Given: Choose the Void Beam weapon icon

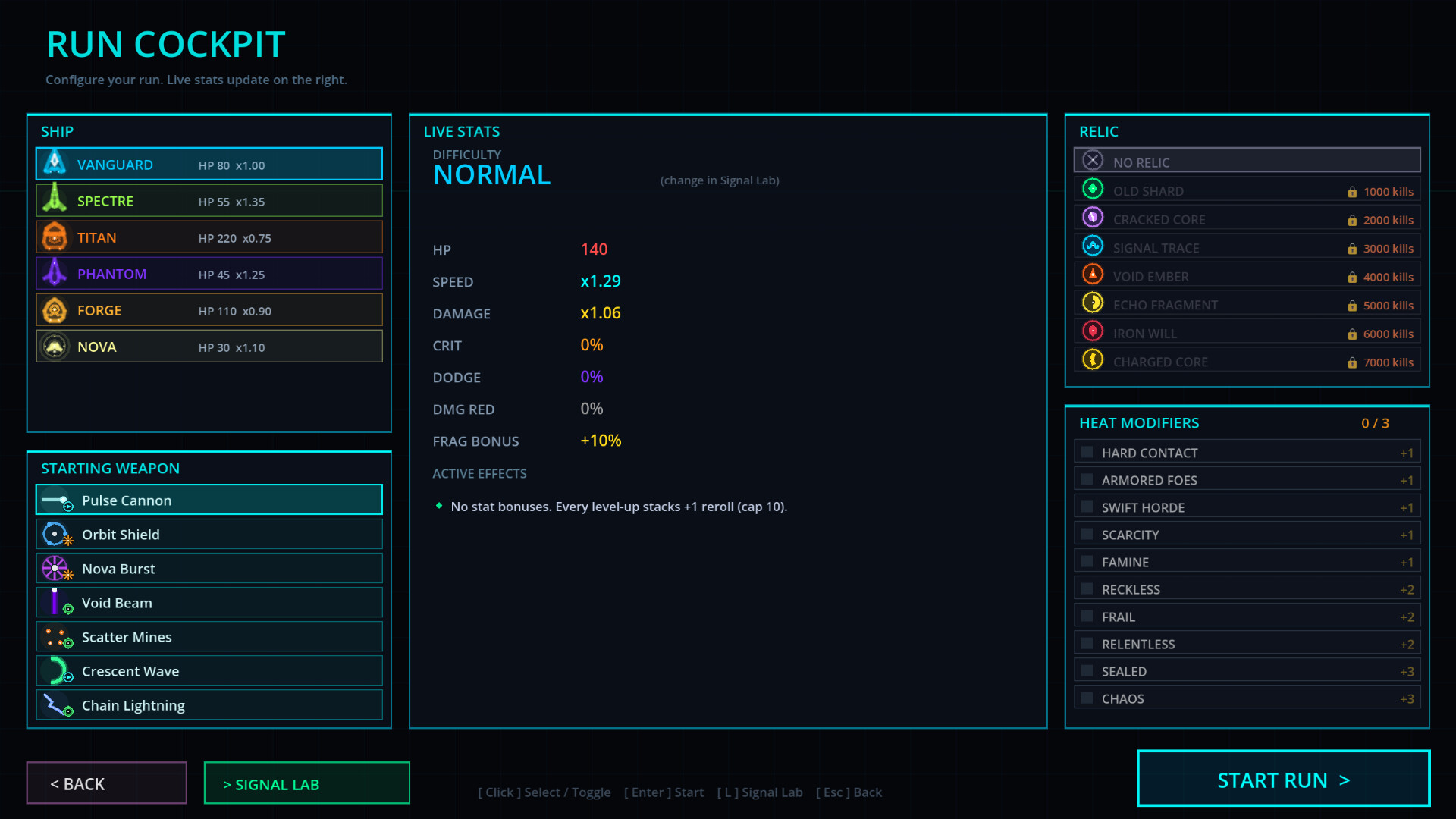Looking at the screenshot, I should point(56,602).
